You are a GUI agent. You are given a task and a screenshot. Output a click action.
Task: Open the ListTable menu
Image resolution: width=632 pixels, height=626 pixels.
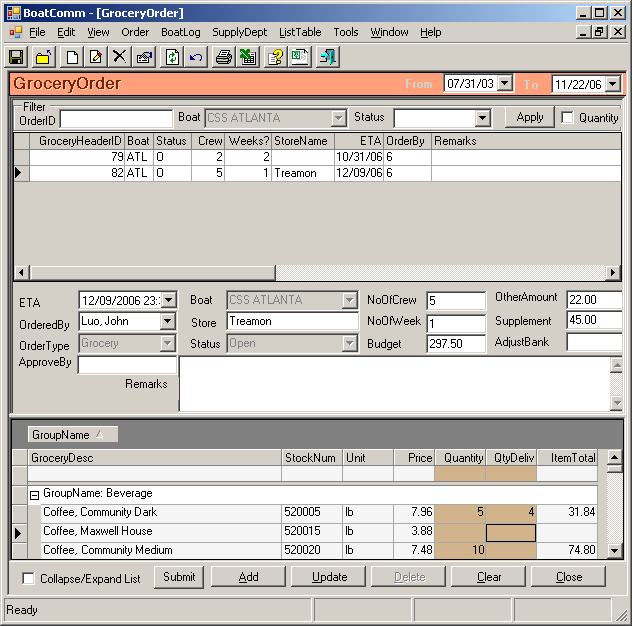pyautogui.click(x=300, y=32)
